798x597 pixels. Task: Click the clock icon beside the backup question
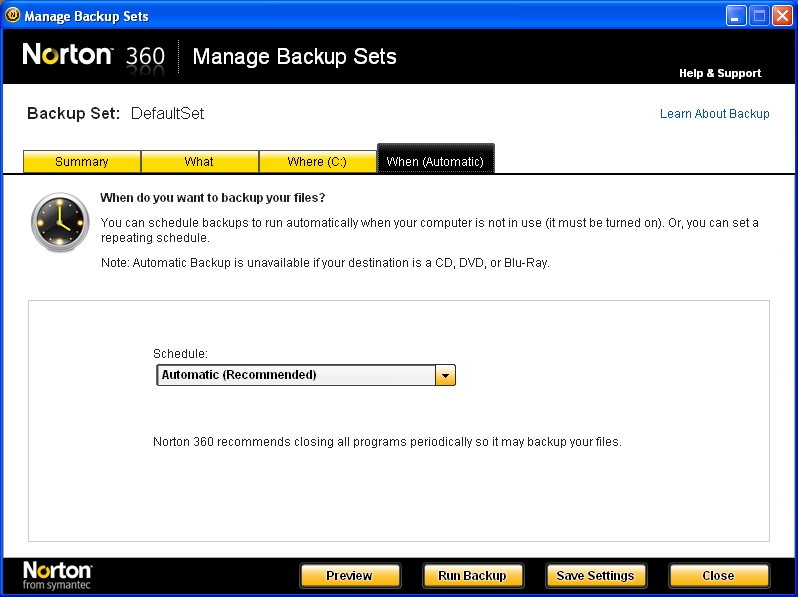pyautogui.click(x=60, y=222)
